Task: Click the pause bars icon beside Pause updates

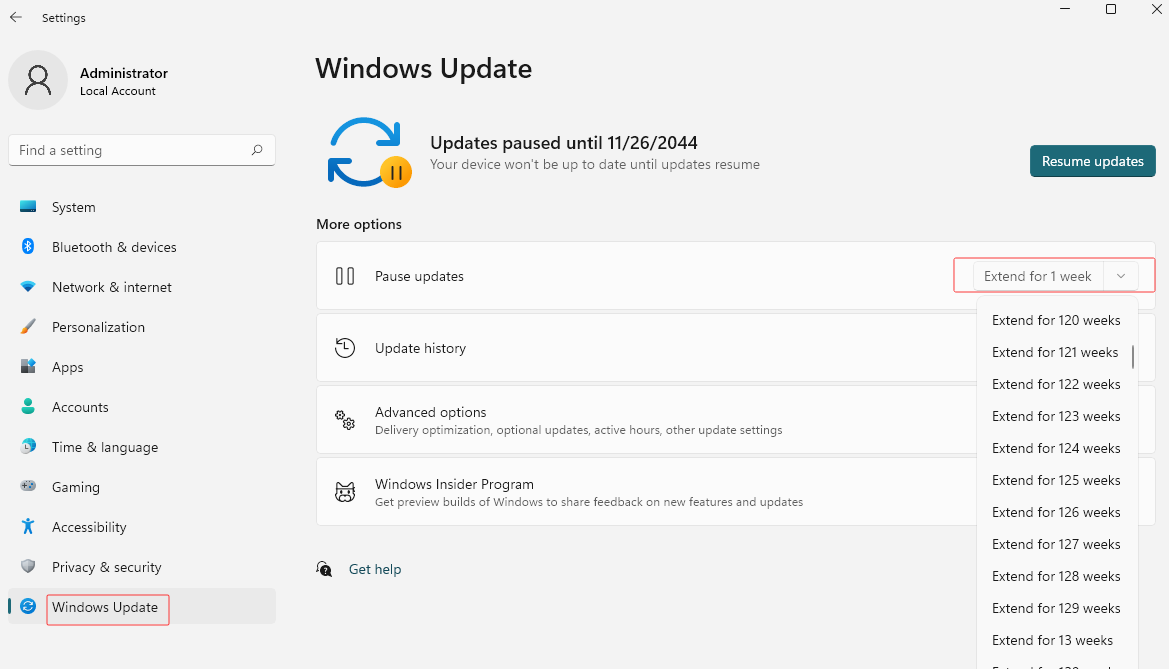Action: tap(344, 276)
